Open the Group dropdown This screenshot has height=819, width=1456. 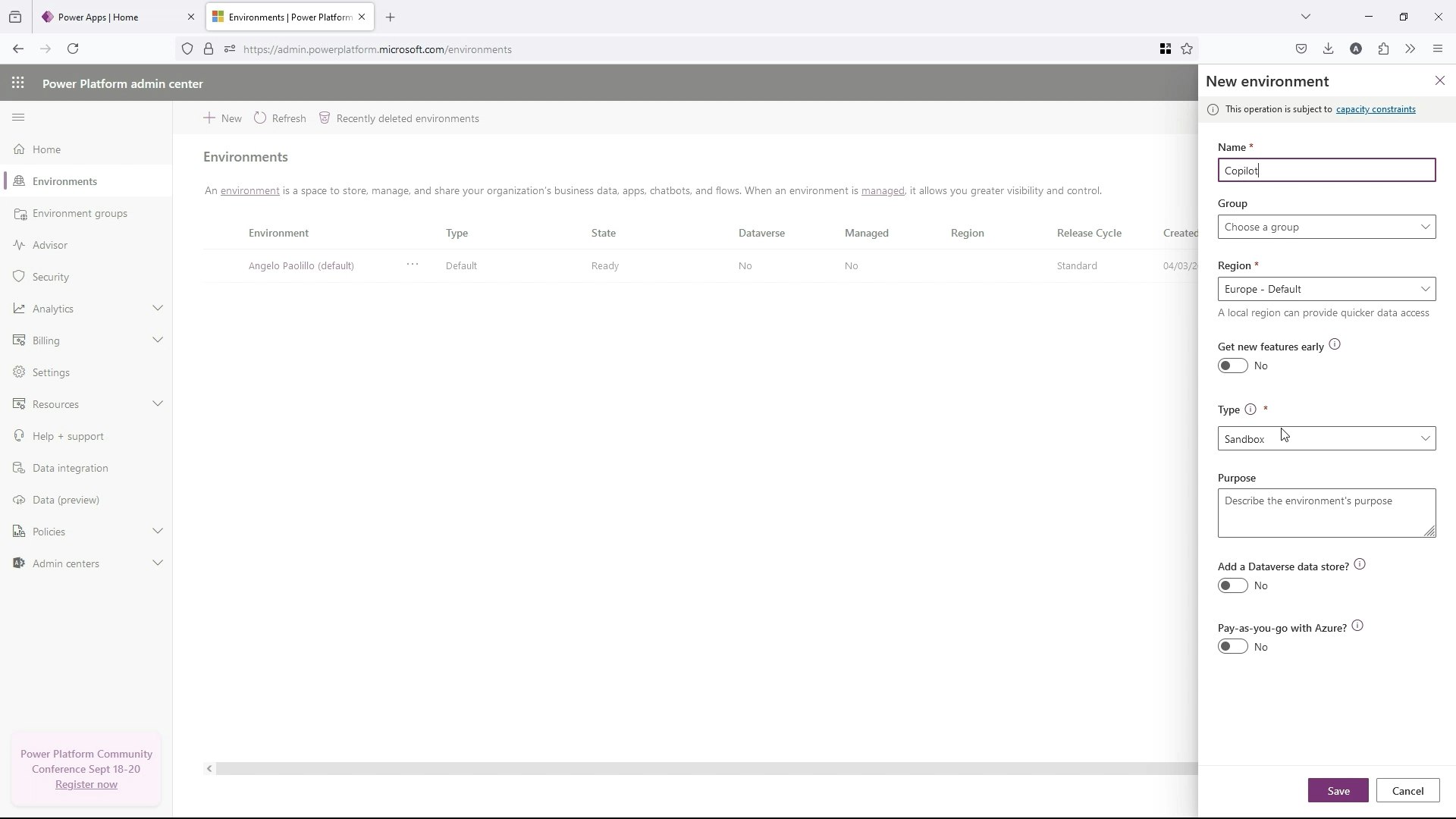click(x=1326, y=227)
